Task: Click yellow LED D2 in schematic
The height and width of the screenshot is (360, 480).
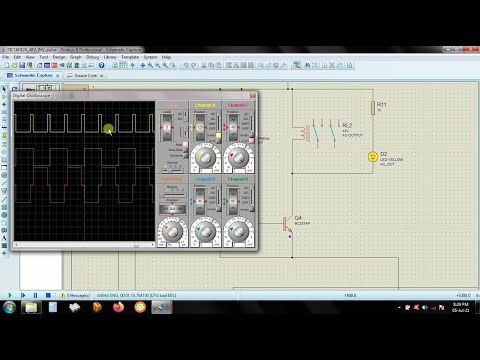Action: (x=373, y=157)
